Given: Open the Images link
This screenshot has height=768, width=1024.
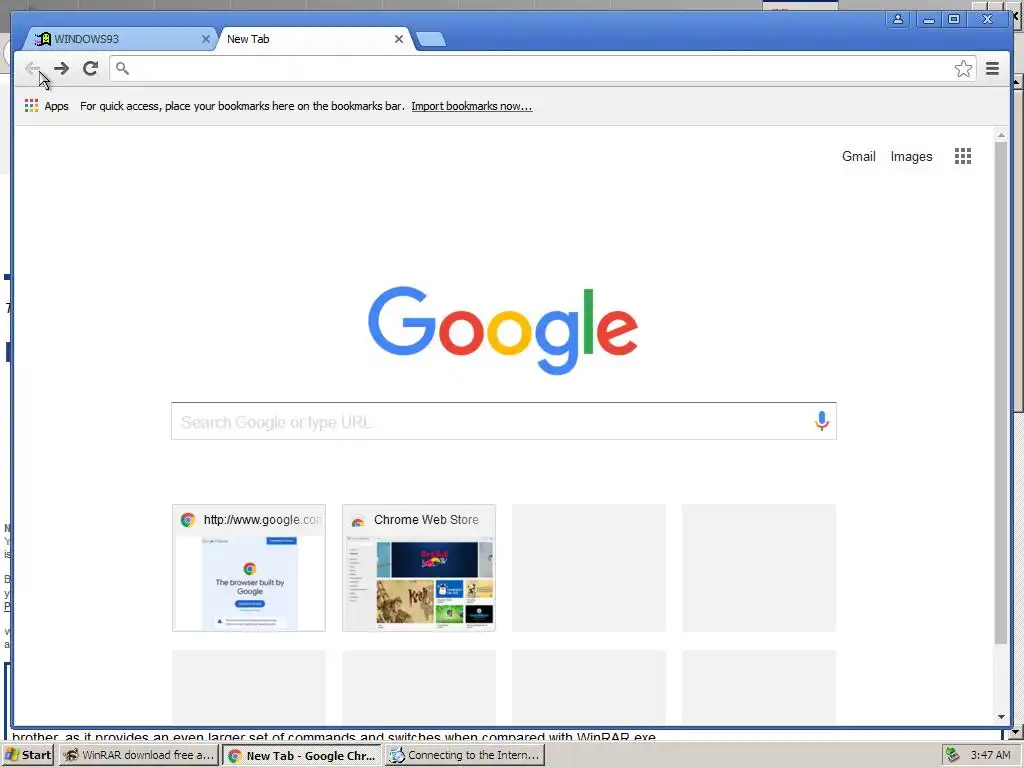Looking at the screenshot, I should [x=911, y=156].
